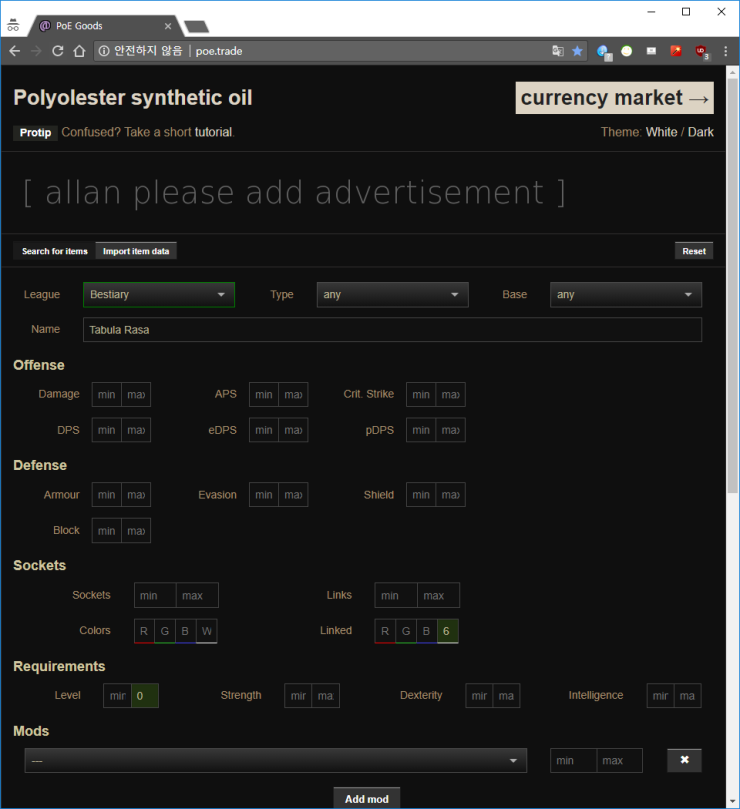Open the Base dropdown
The image size is (740, 809).
[626, 295]
